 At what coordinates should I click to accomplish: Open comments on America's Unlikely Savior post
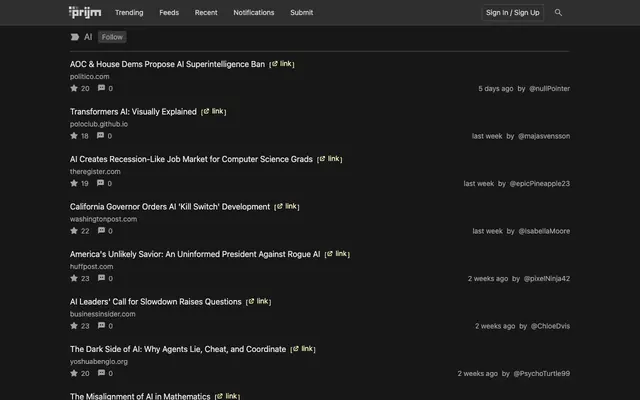(101, 278)
